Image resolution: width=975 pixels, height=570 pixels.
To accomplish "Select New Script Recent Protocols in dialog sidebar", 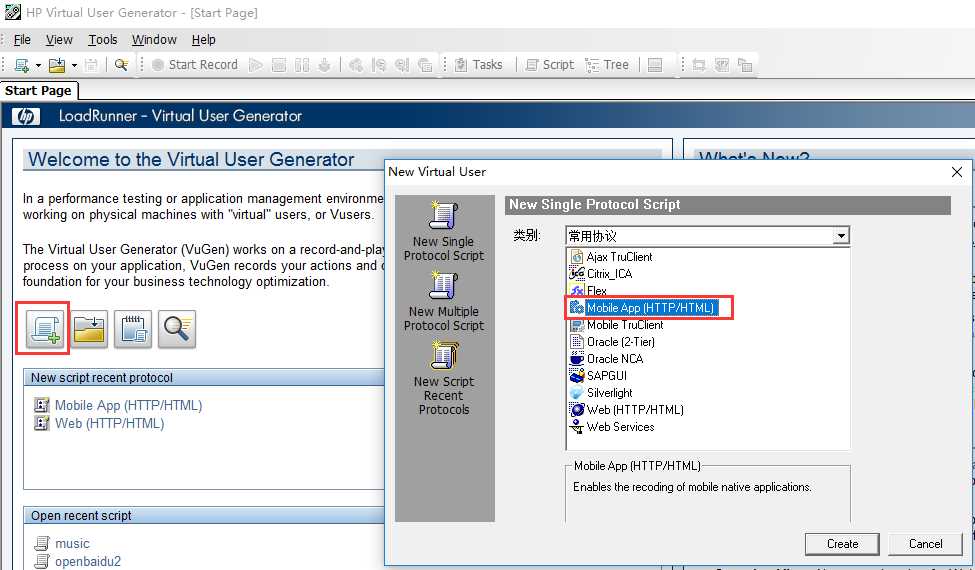I will coord(444,378).
